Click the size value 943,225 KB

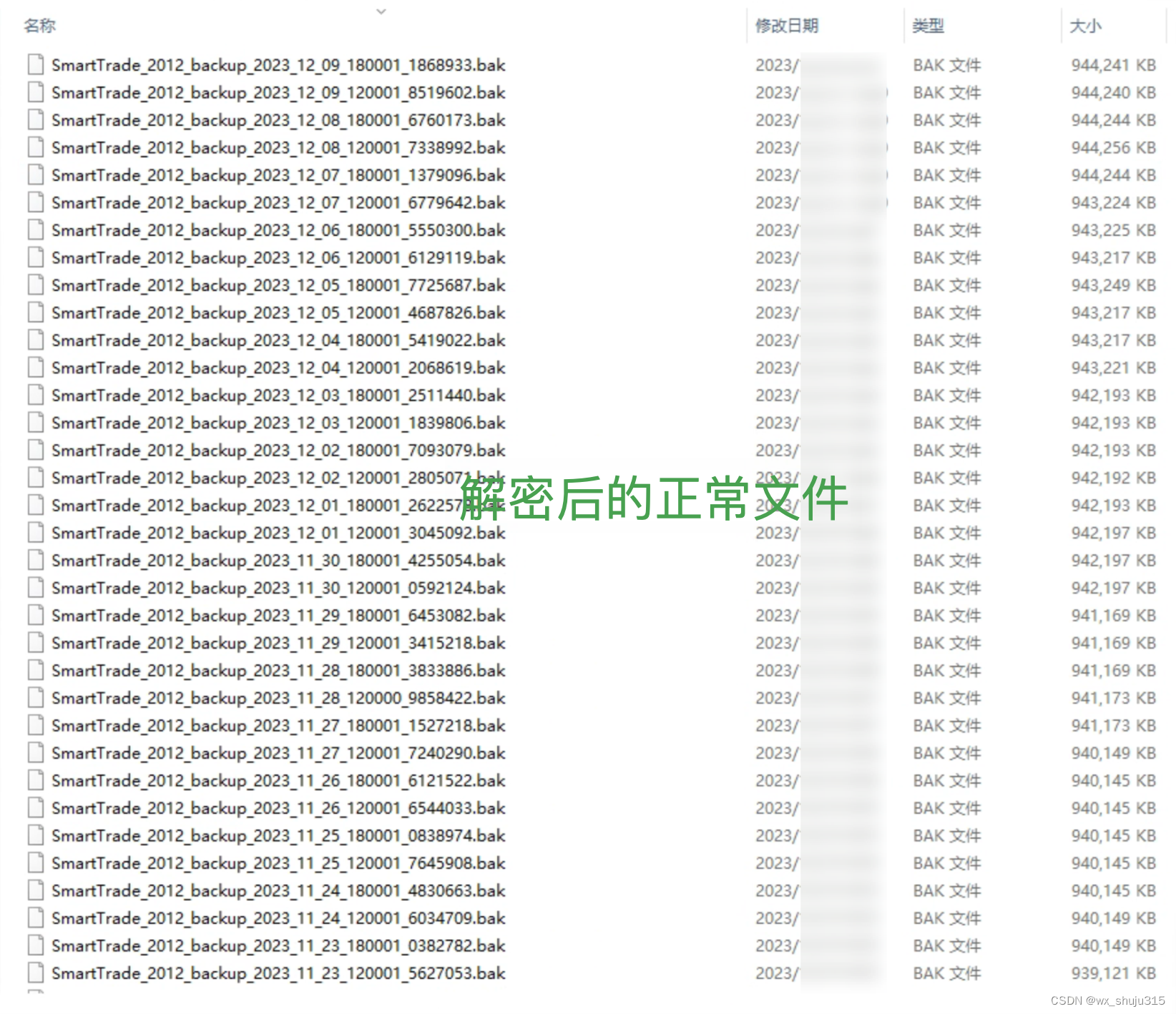pyautogui.click(x=1114, y=230)
